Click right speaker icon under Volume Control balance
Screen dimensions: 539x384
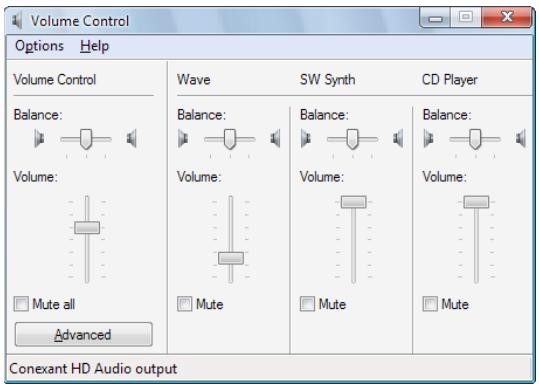pos(132,139)
